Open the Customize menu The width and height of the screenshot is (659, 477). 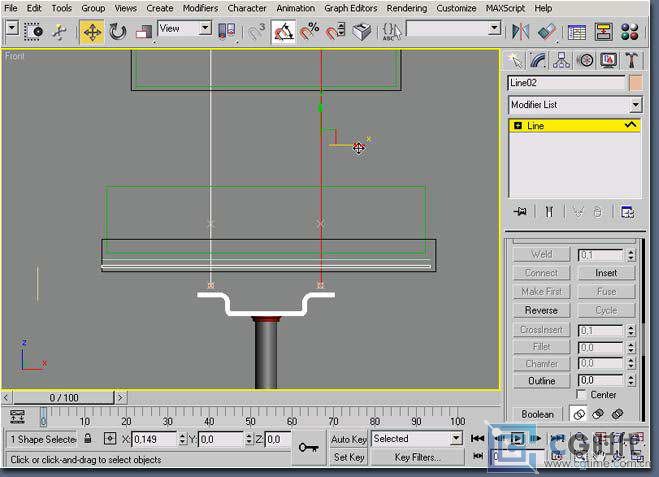pyautogui.click(x=456, y=8)
